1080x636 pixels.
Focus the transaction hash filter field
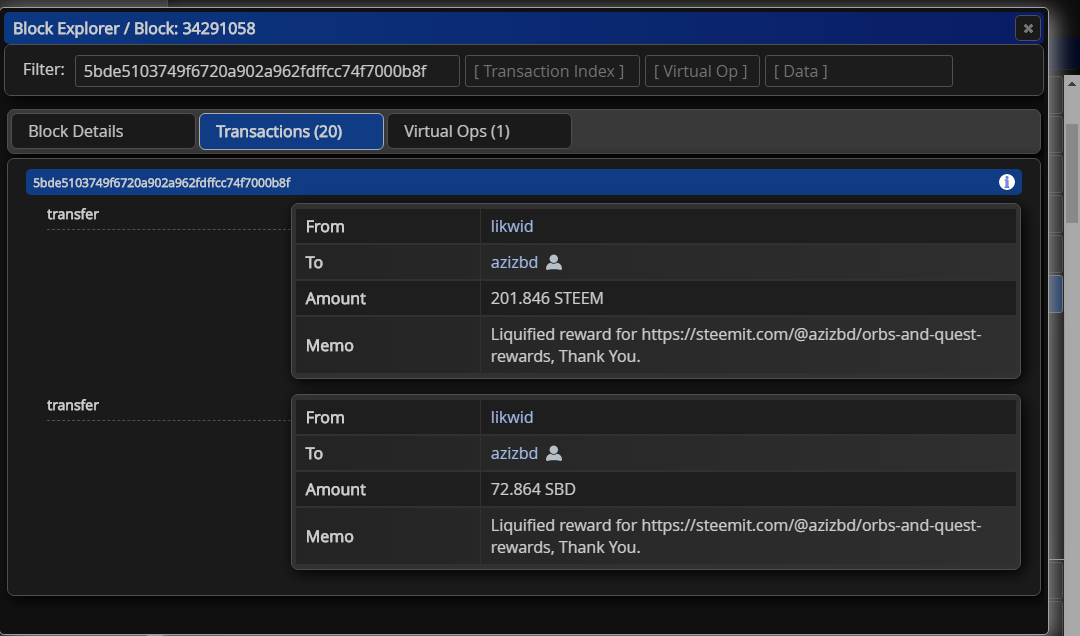[x=267, y=71]
